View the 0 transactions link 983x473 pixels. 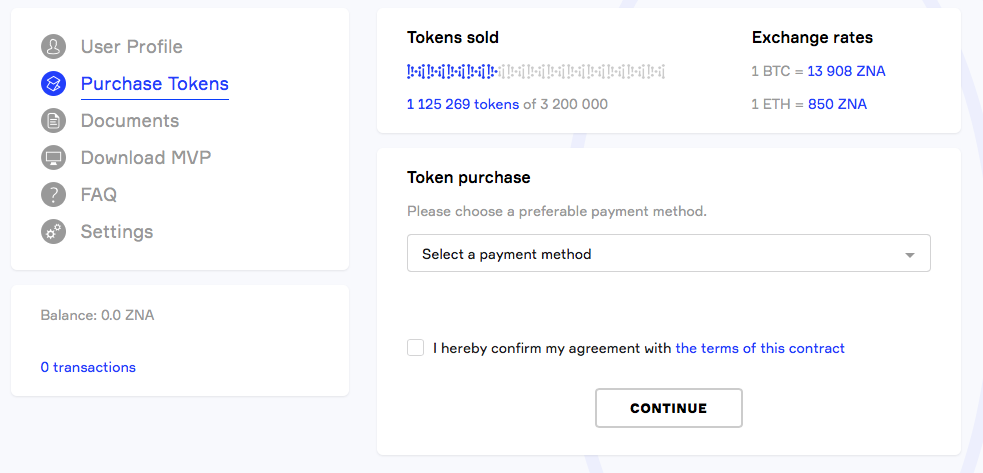pos(88,367)
